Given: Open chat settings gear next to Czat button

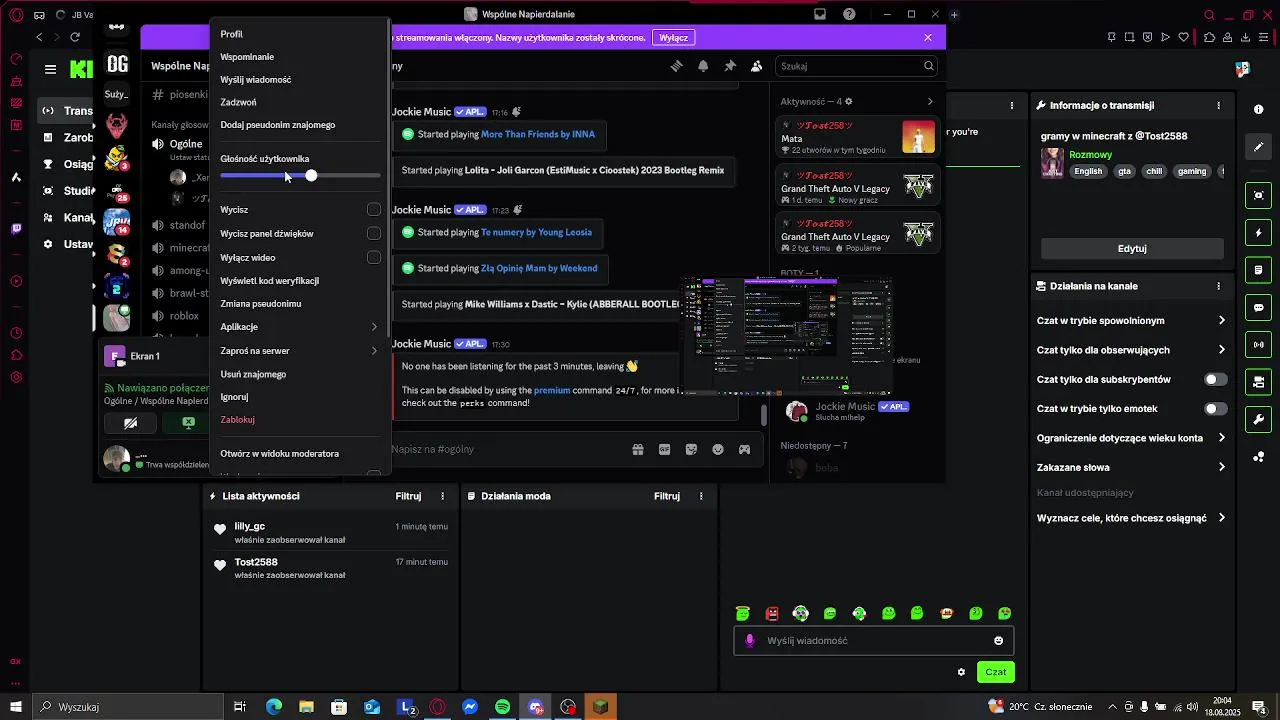Looking at the screenshot, I should (x=961, y=672).
